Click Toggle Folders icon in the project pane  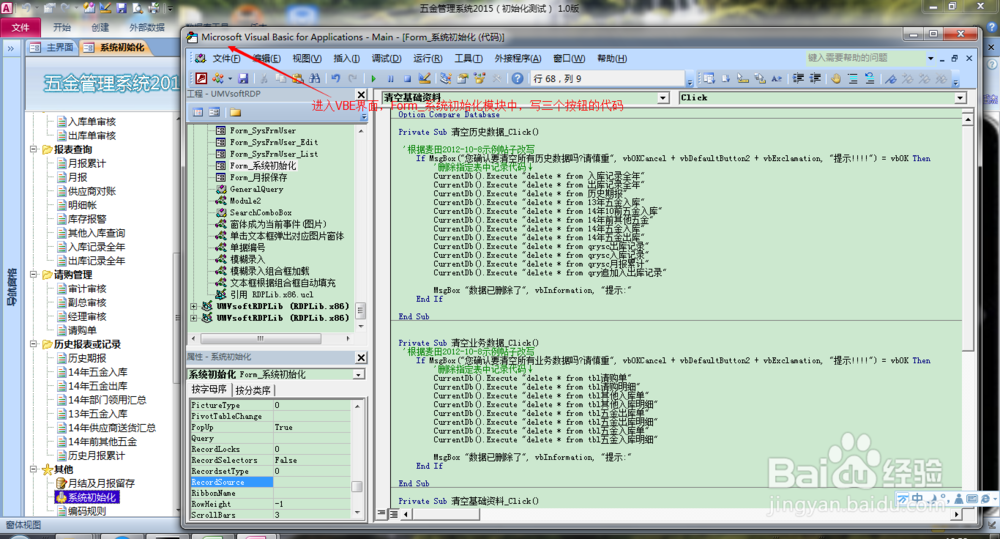pos(235,112)
